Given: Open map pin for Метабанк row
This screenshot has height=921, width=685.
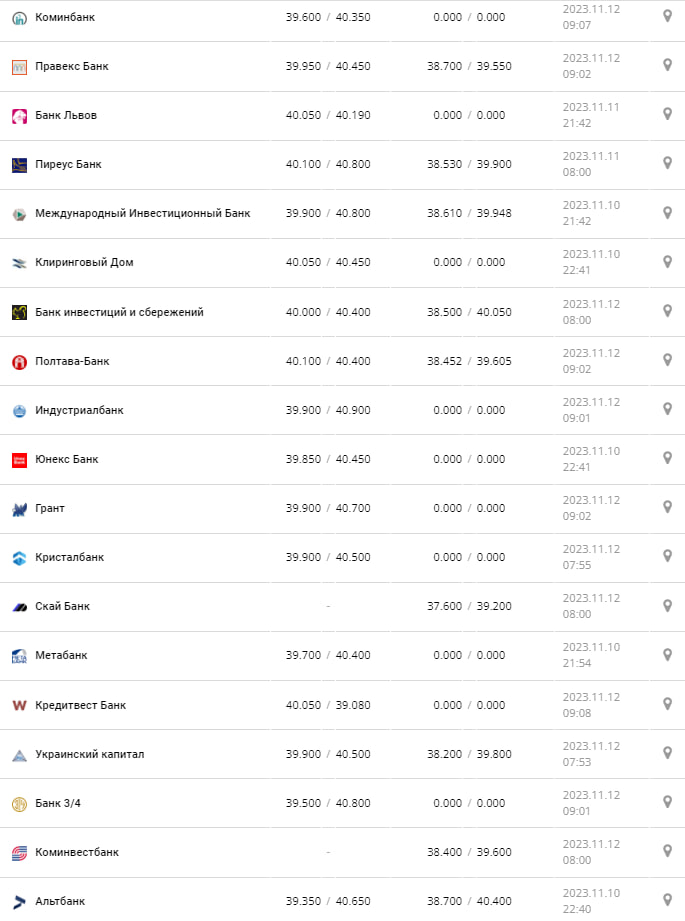Looking at the screenshot, I should pyautogui.click(x=667, y=654).
